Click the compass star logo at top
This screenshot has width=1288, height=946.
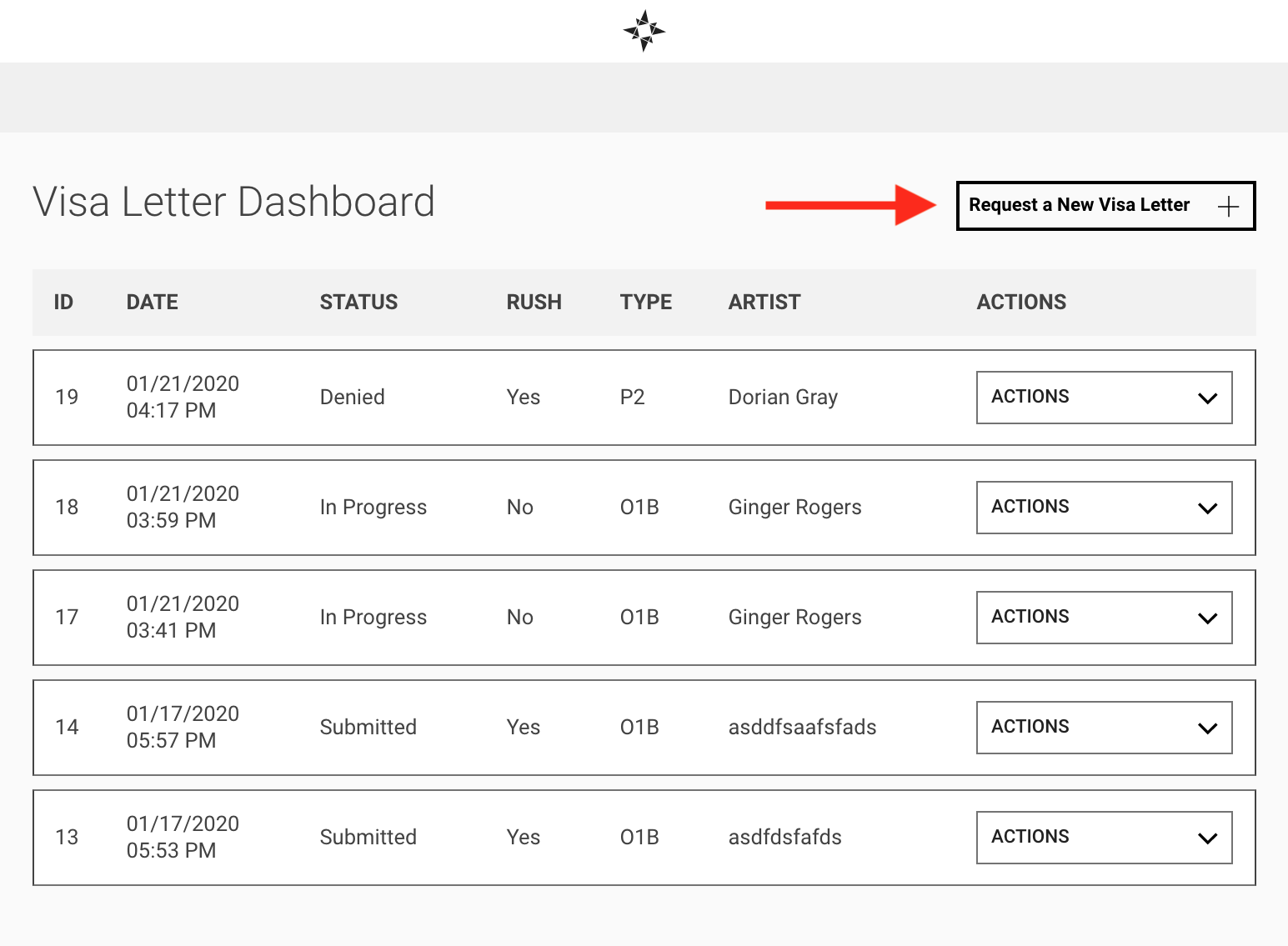tap(644, 31)
